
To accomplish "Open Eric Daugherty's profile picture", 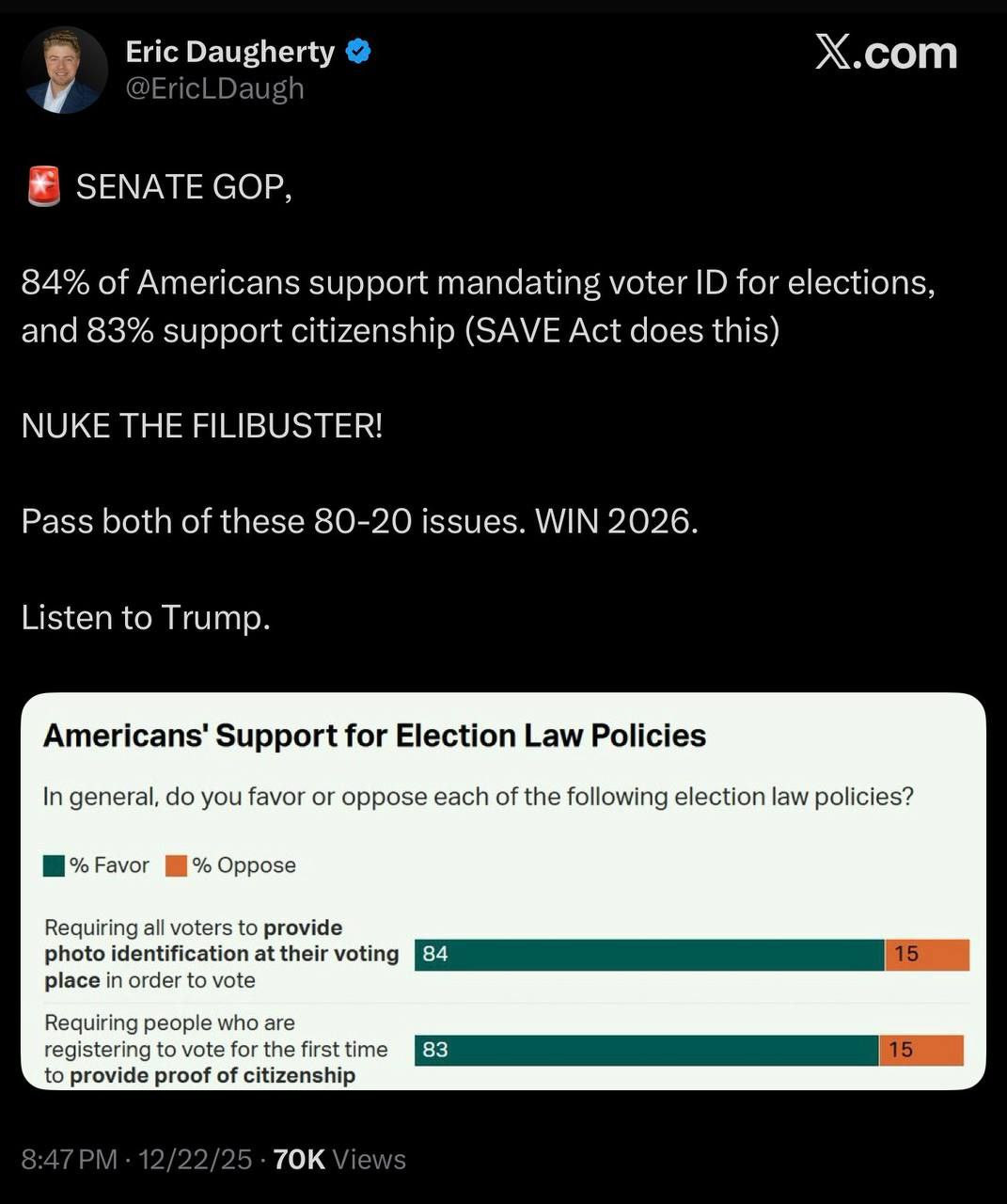I will pos(64,71).
